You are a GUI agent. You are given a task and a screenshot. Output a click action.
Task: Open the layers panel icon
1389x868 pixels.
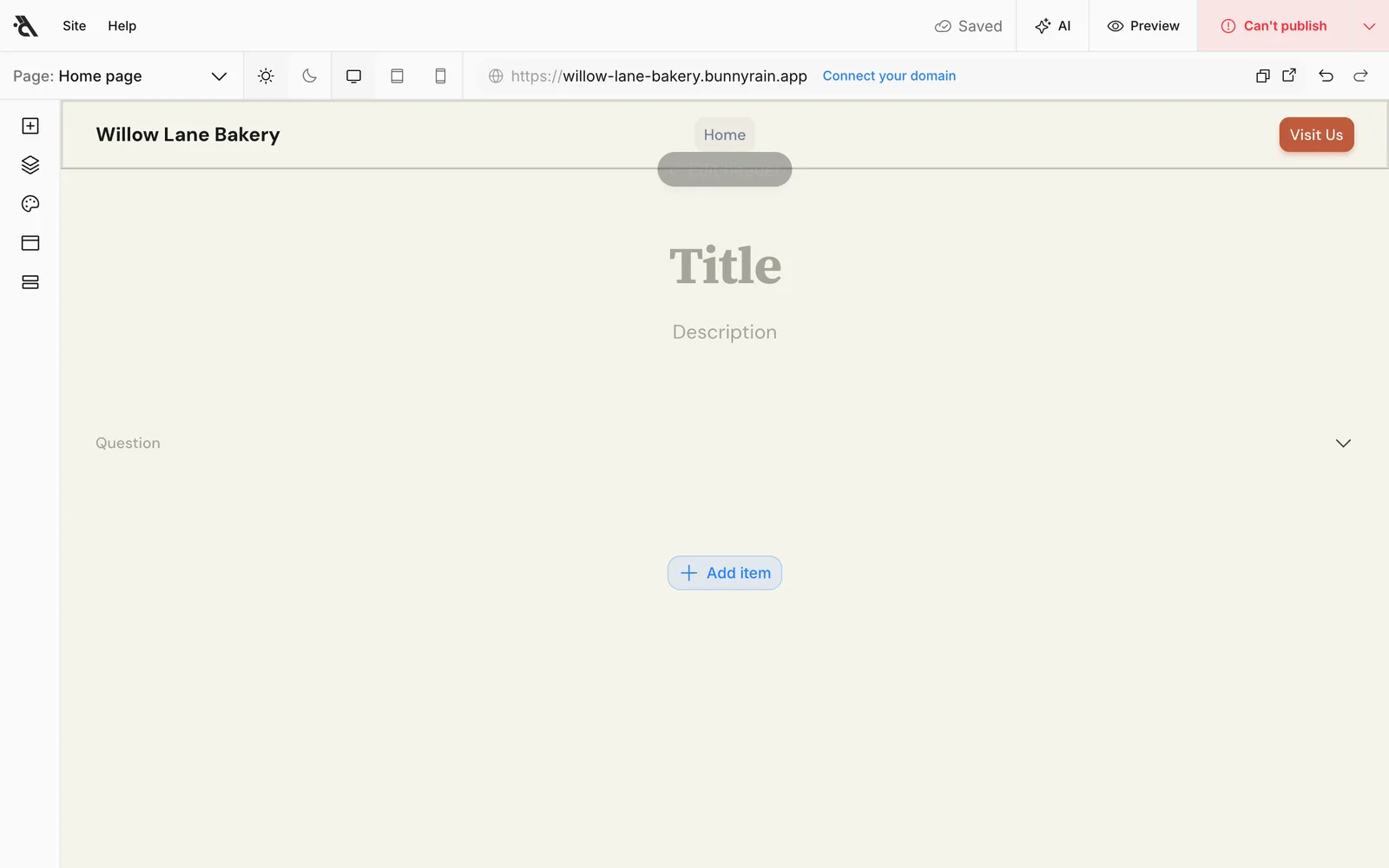coord(30,165)
